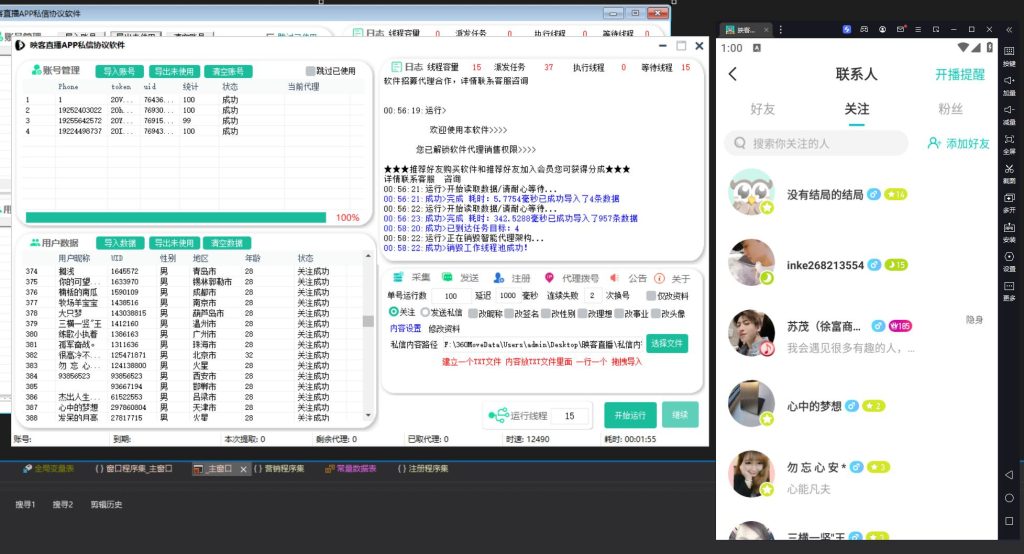1024x554 pixels.
Task: Enable the 跳过已使用 checkbox
Action: (311, 71)
